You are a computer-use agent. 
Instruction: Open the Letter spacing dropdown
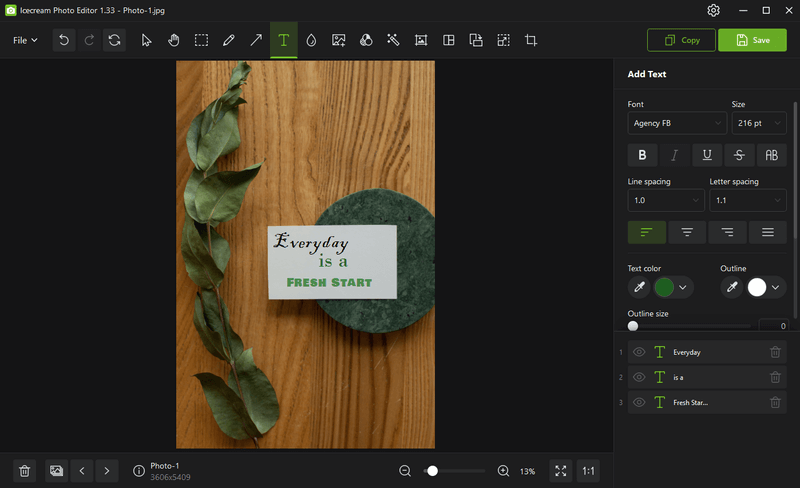(x=748, y=200)
